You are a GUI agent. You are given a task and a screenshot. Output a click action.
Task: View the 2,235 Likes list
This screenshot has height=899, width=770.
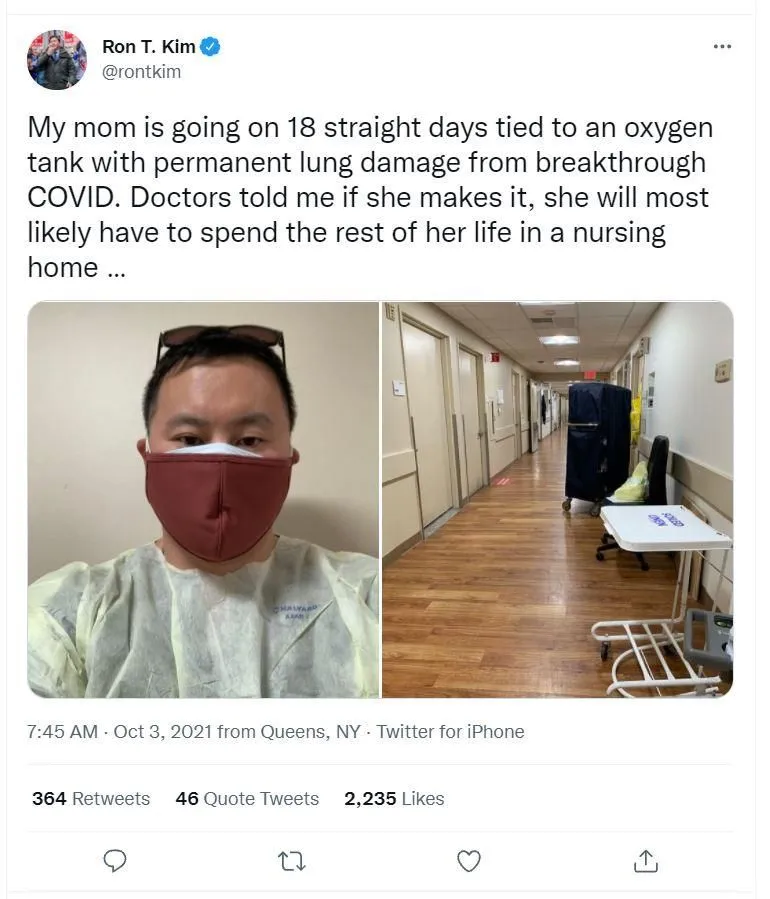click(394, 799)
